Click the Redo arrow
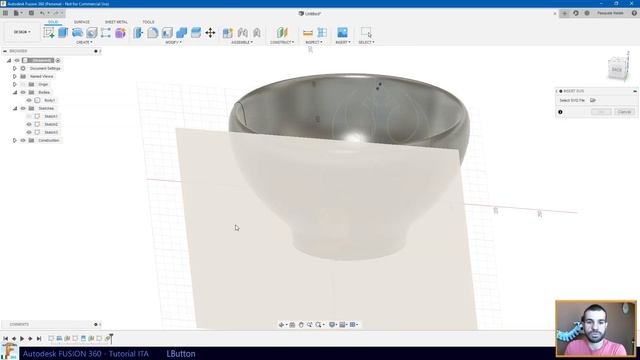Viewport: 640px width, 360px height. pos(56,13)
